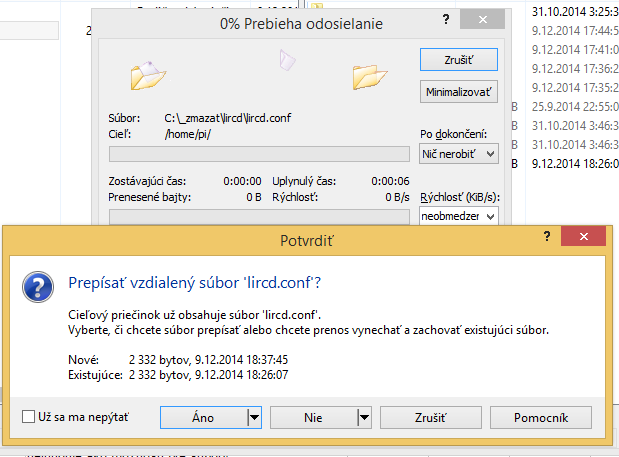Expand the arrow next to Nie button
619x457 pixels.
[x=364, y=416]
